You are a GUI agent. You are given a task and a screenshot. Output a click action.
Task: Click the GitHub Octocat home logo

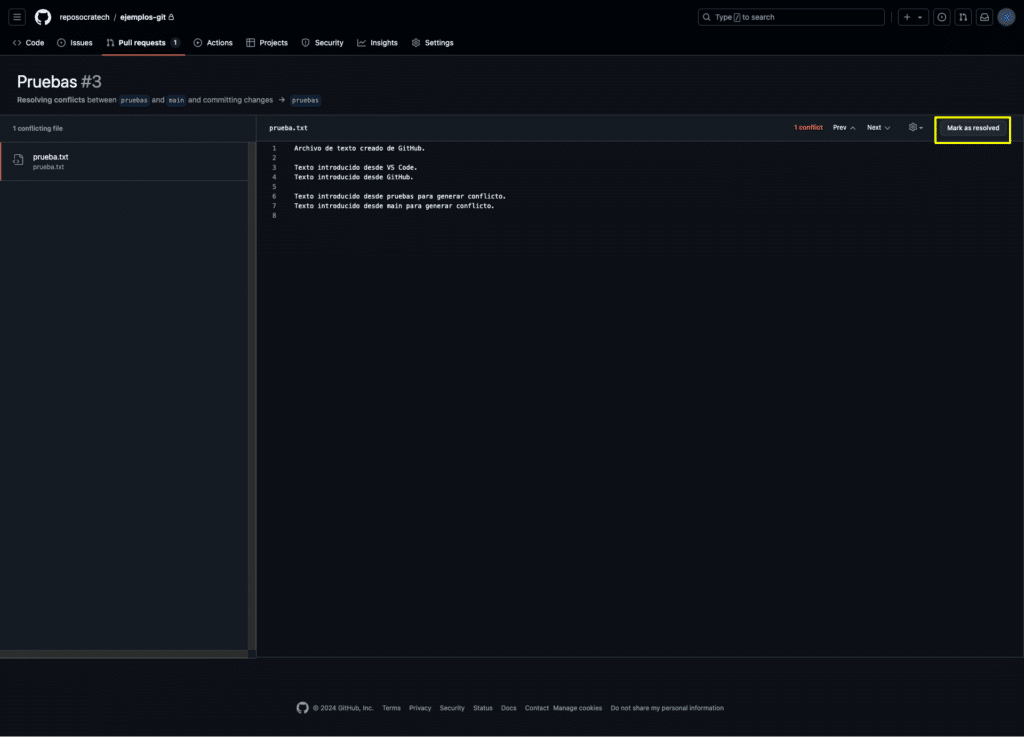pos(43,17)
